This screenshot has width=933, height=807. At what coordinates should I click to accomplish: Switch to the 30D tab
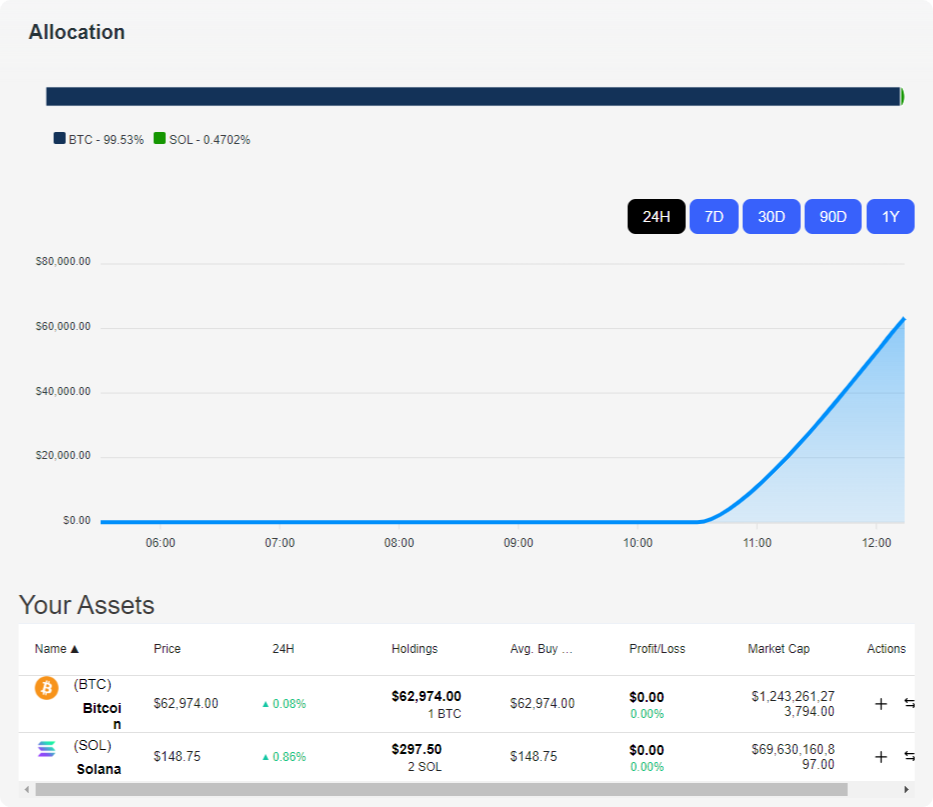click(771, 216)
